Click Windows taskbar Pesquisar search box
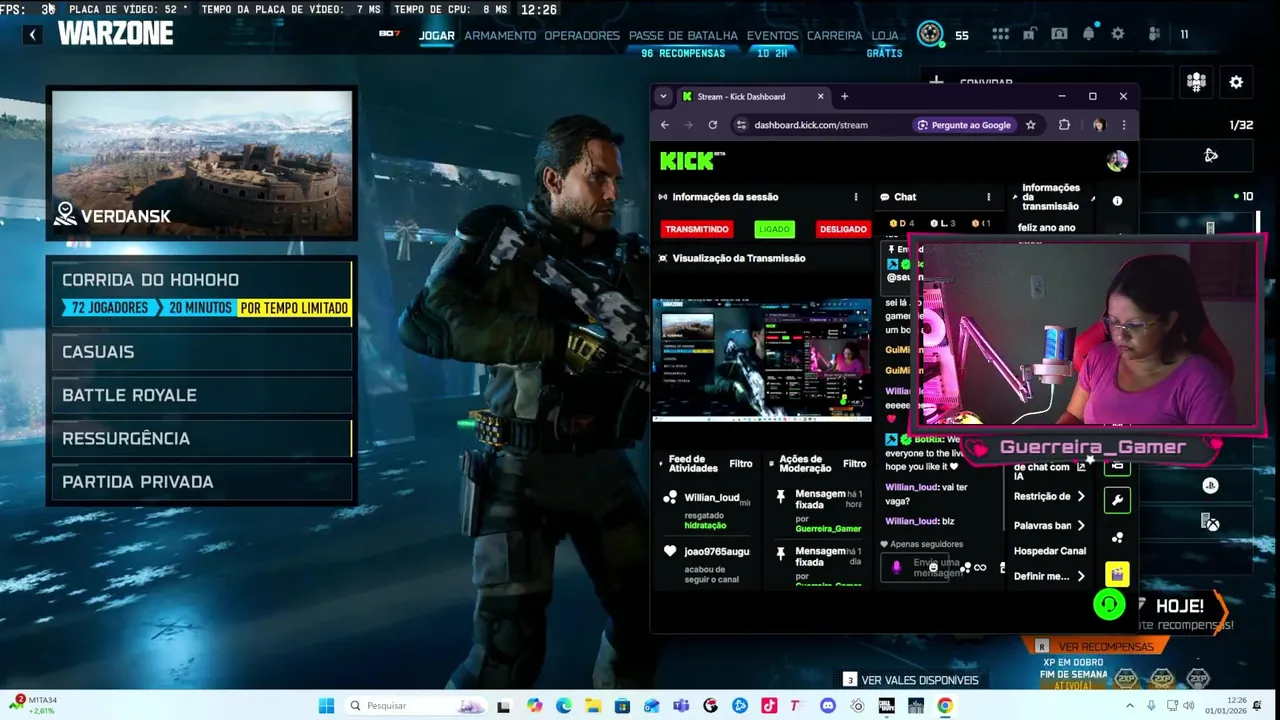 (x=418, y=706)
